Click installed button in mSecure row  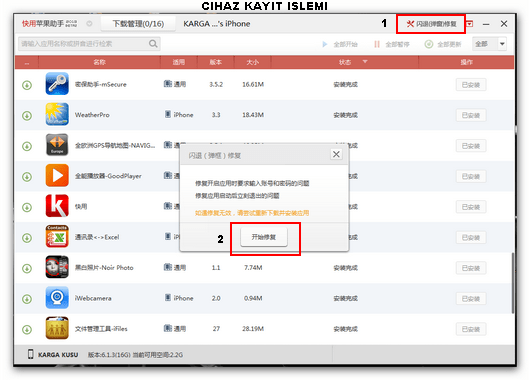[471, 85]
